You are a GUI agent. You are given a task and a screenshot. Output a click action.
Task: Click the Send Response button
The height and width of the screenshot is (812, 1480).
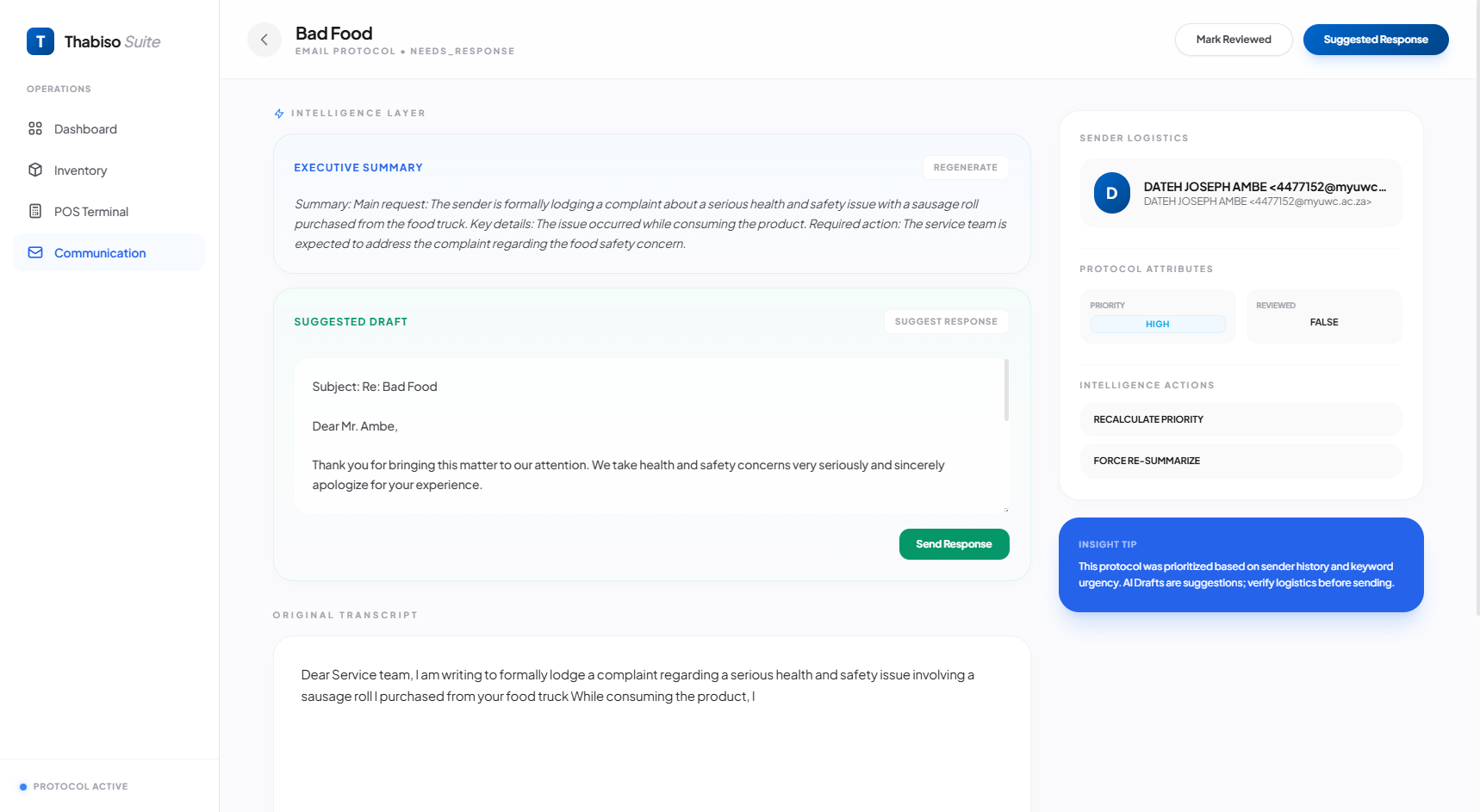(x=954, y=543)
